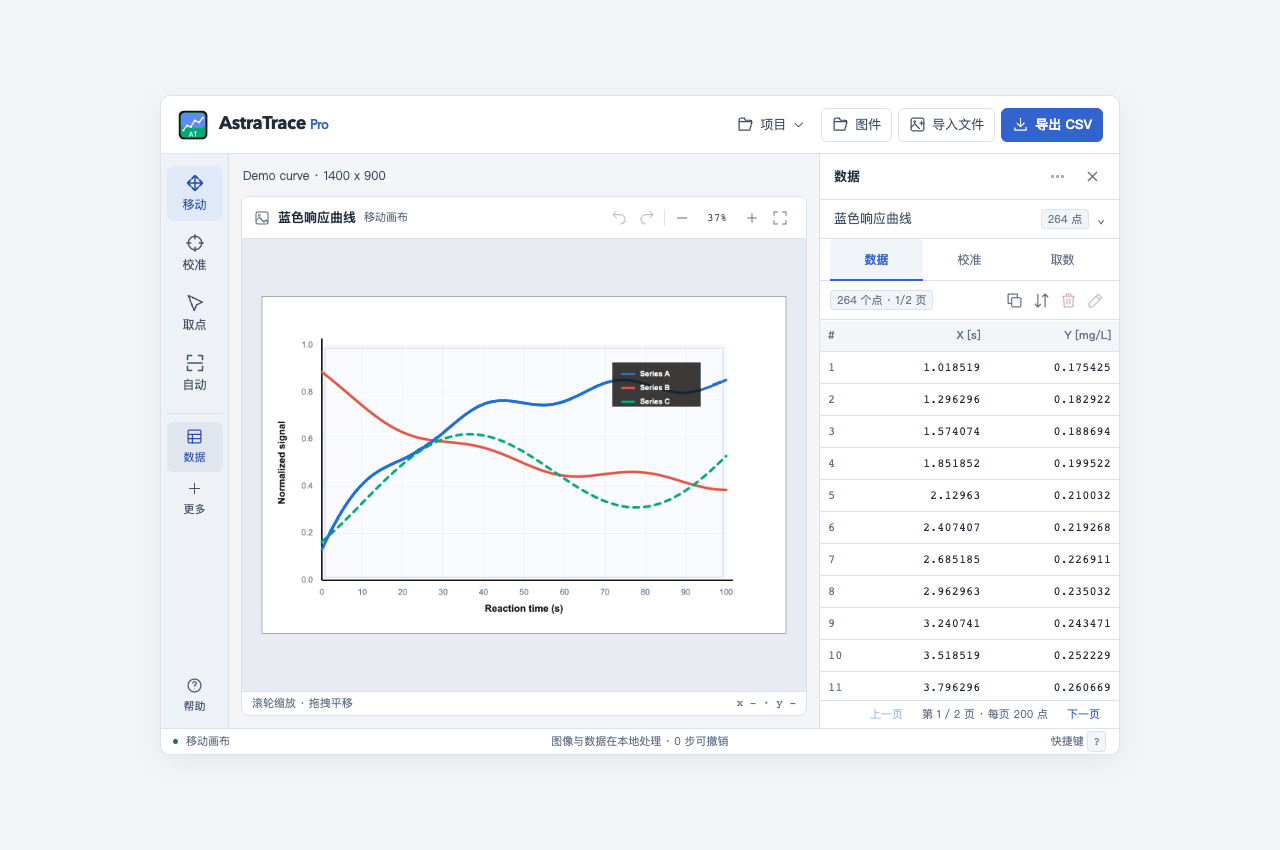This screenshot has width=1280, height=850.
Task: Click the 图件 button in header
Action: tap(857, 125)
